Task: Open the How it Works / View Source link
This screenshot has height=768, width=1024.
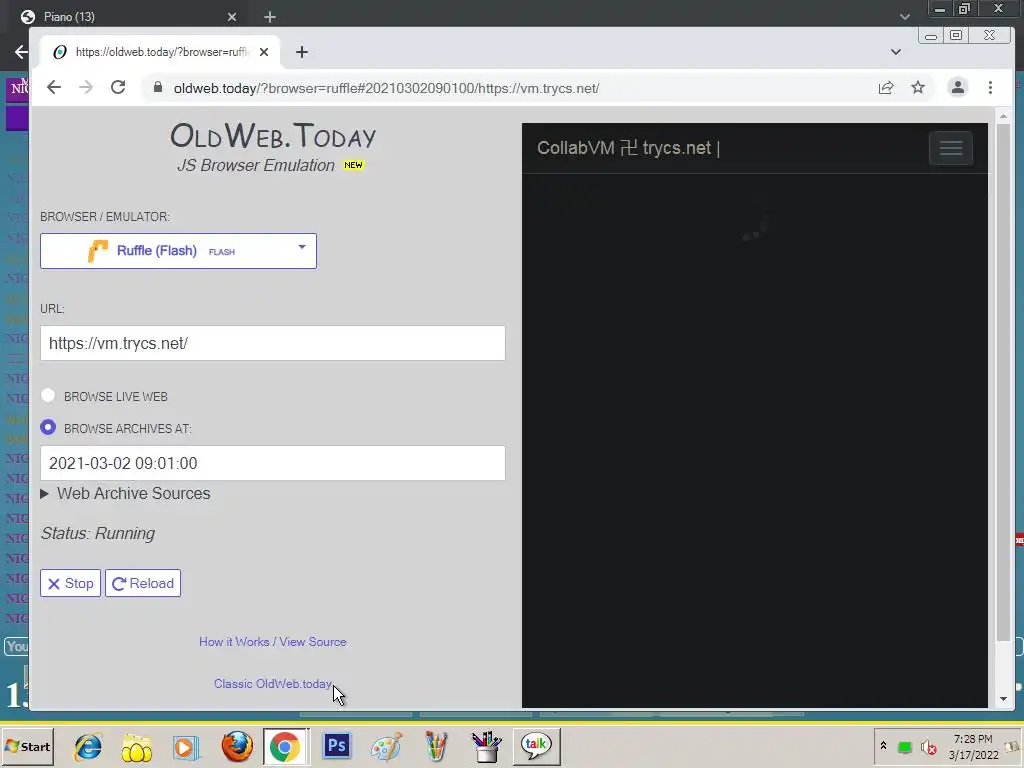Action: (x=272, y=642)
